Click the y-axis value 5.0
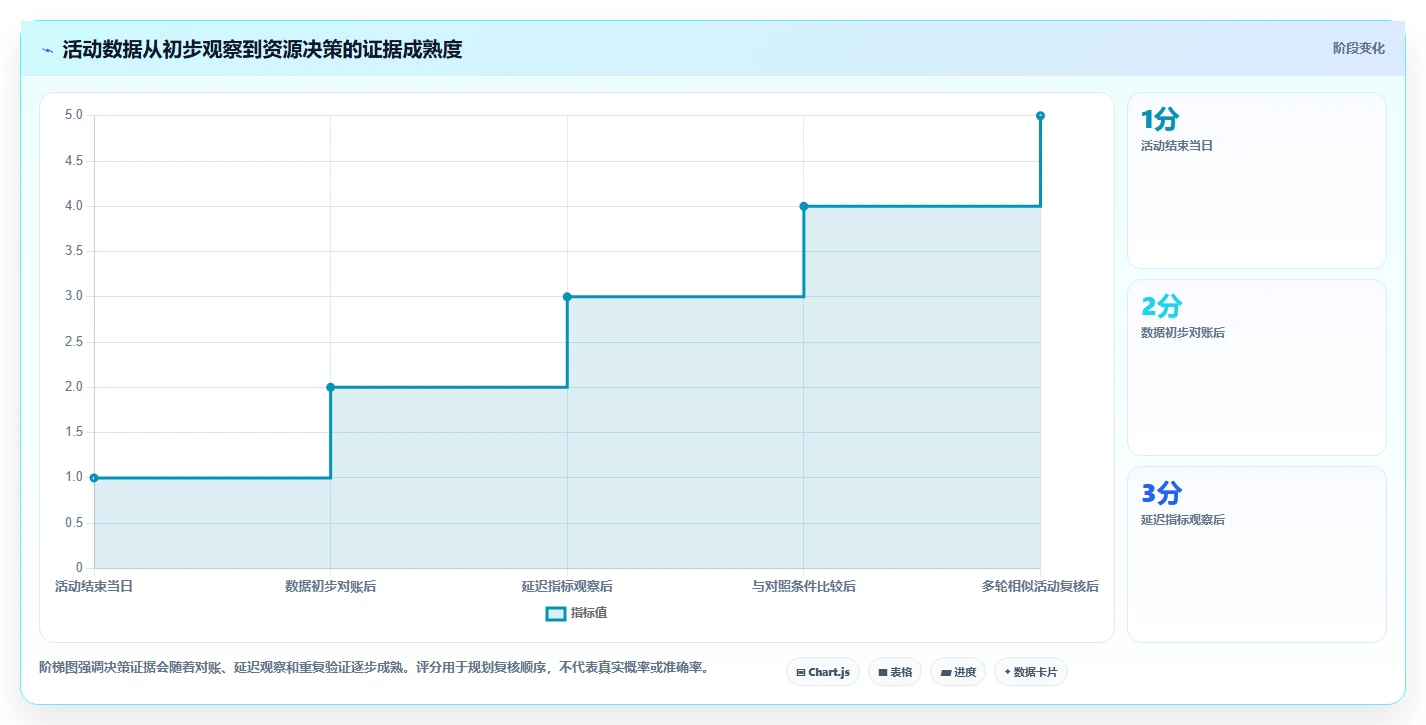 74,115
